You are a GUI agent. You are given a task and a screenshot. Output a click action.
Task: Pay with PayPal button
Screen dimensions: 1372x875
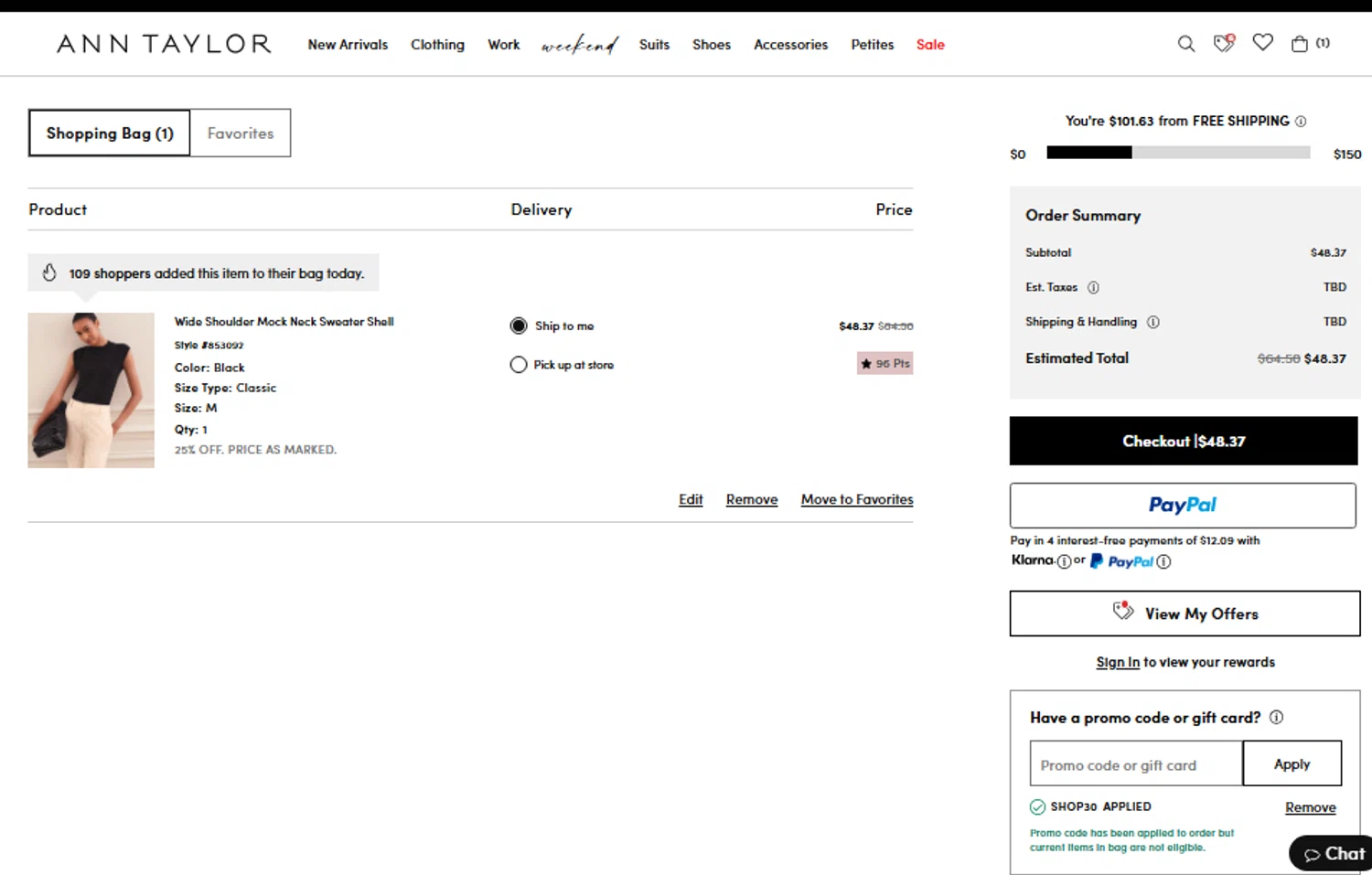1183,506
